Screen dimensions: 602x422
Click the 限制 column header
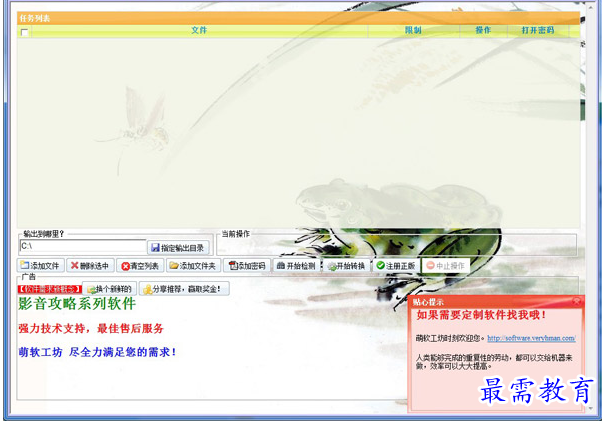[x=413, y=30]
